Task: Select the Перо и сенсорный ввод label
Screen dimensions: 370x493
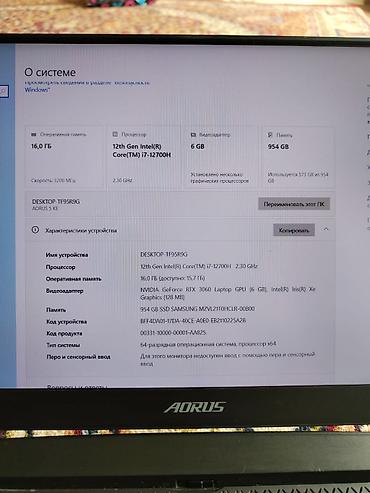Action: [x=78, y=357]
